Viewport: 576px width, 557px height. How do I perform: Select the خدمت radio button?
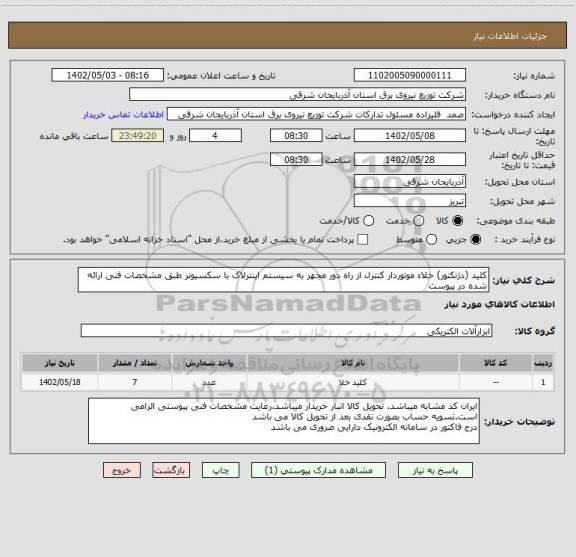pos(419,221)
